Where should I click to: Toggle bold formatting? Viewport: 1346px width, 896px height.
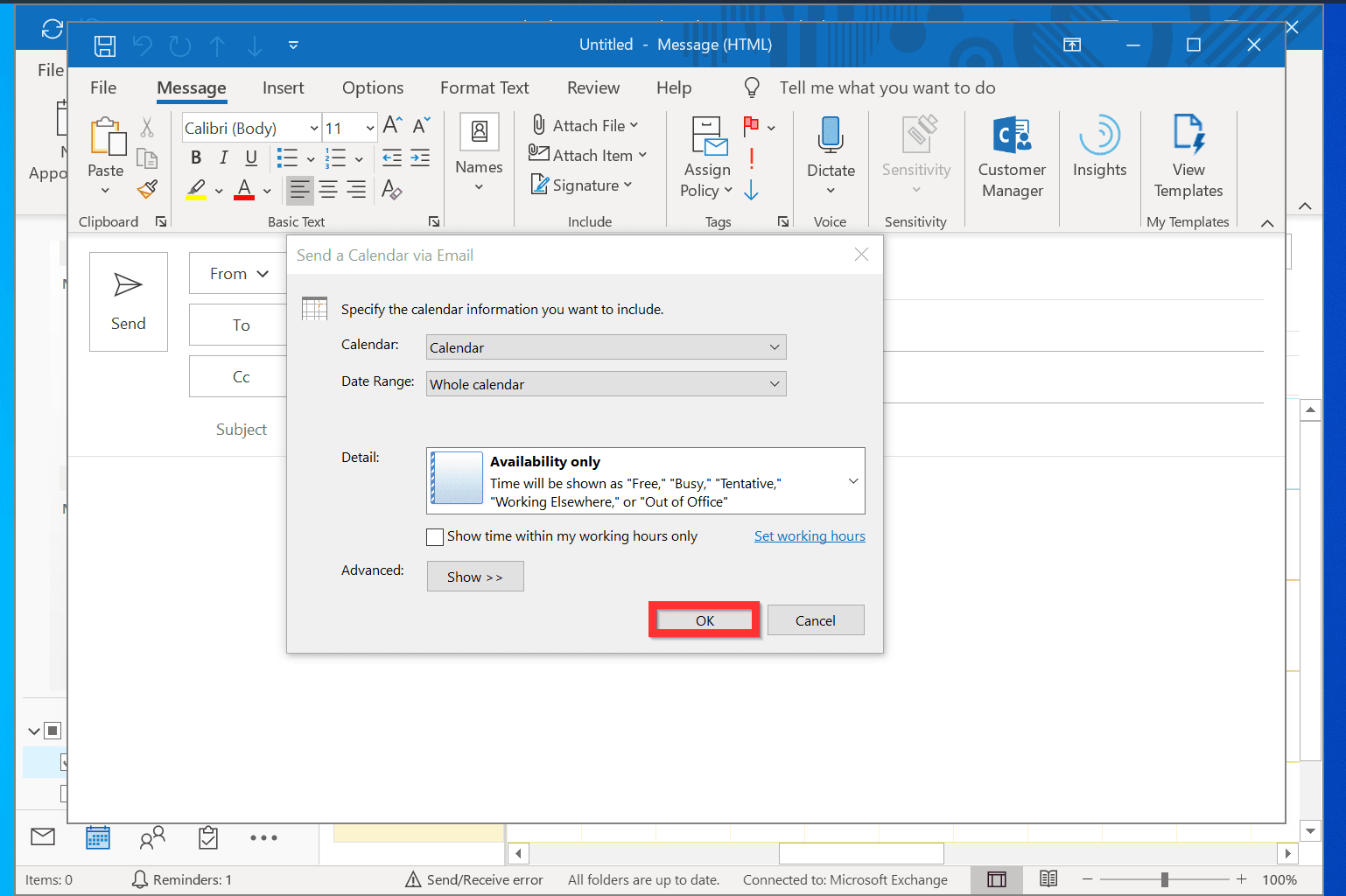click(x=195, y=157)
